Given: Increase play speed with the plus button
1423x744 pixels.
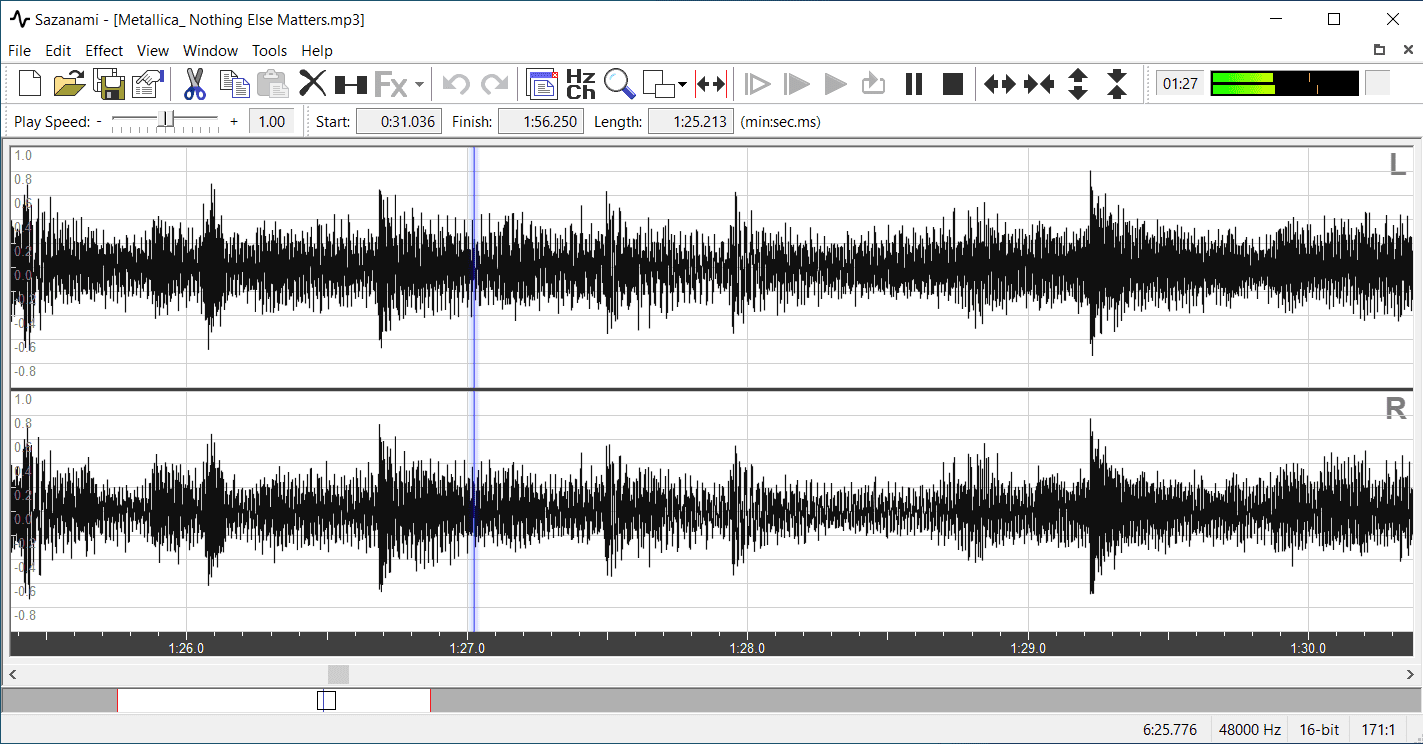Looking at the screenshot, I should tap(234, 122).
